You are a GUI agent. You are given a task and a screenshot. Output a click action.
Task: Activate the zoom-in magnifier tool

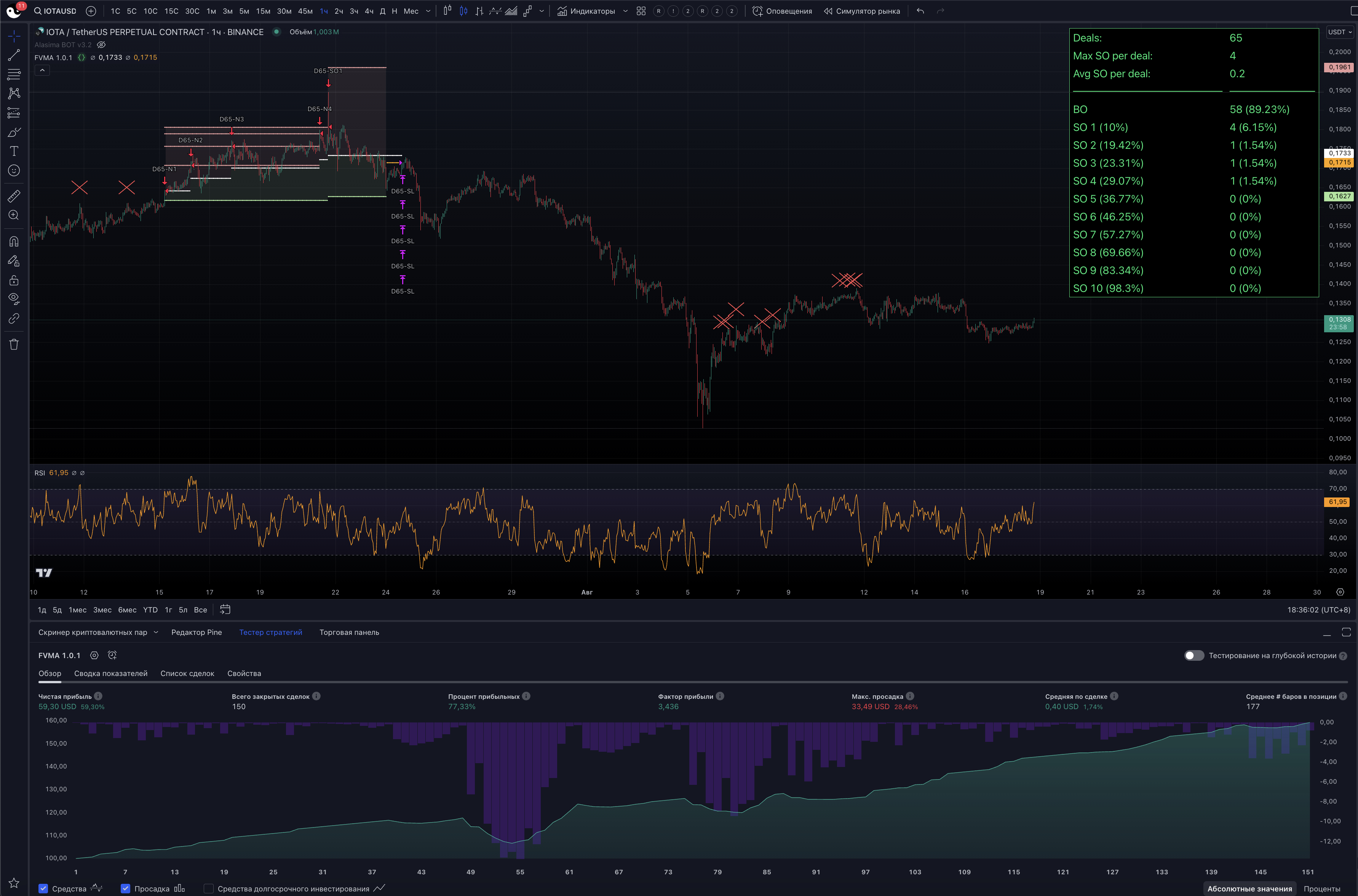[14, 215]
